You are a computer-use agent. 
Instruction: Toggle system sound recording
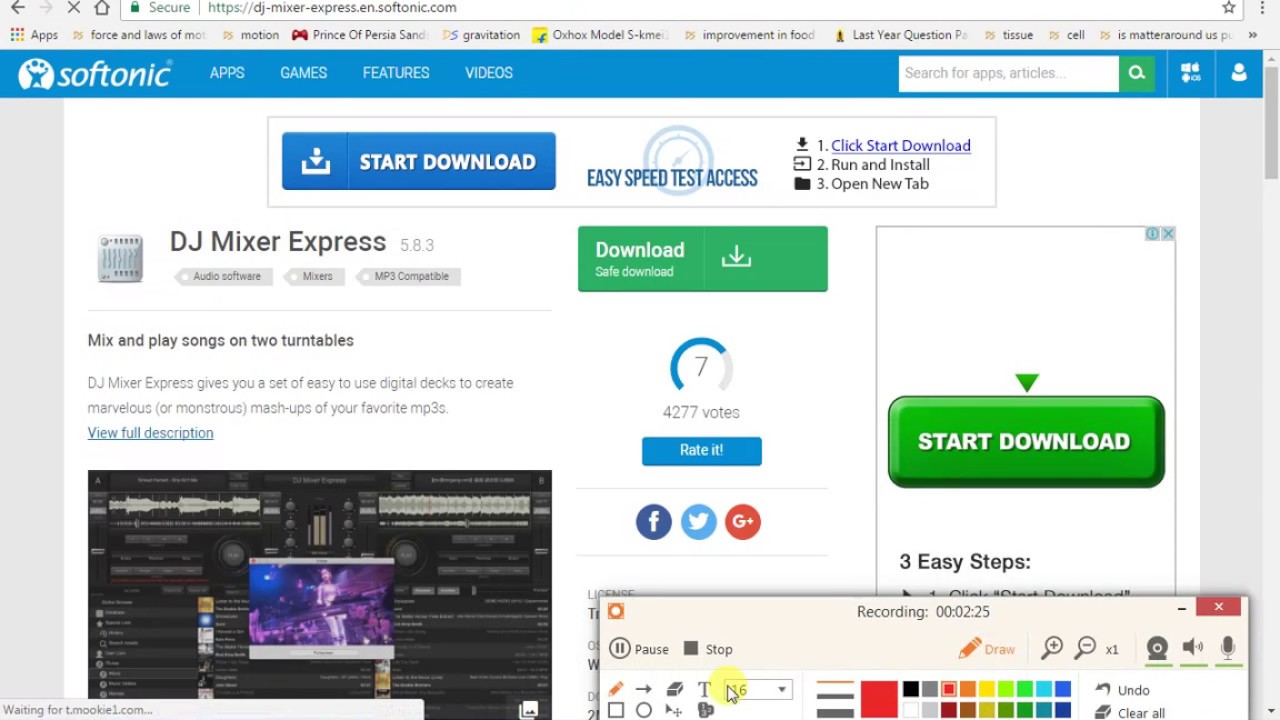[1193, 648]
